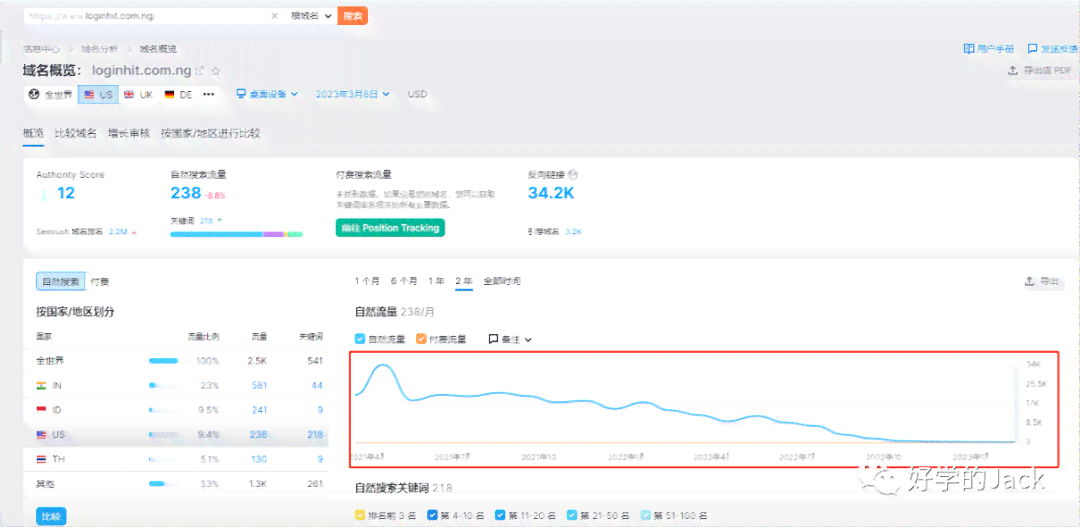
Task: Toggle top 3 rankings (排名前 3 名) checkbox
Action: point(360,515)
